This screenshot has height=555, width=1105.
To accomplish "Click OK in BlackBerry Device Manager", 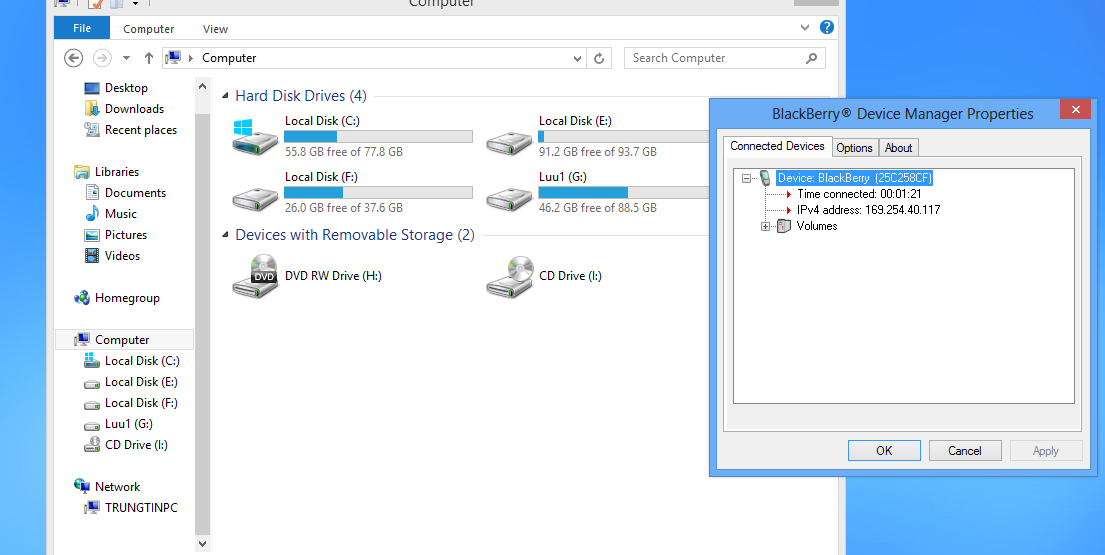I will coord(884,451).
